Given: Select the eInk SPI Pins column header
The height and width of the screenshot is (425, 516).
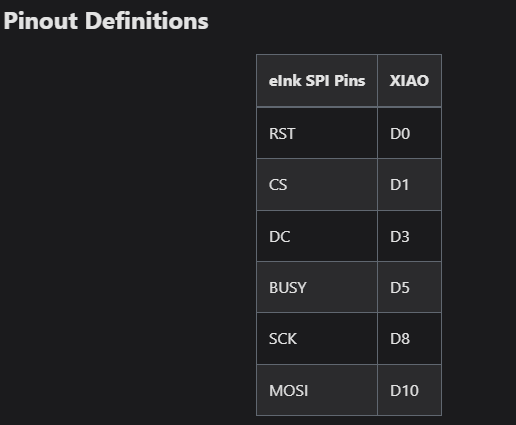Looking at the screenshot, I should [x=317, y=81].
